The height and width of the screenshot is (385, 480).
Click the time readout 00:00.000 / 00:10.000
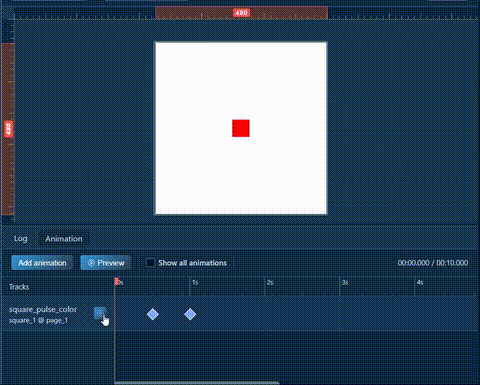click(433, 263)
